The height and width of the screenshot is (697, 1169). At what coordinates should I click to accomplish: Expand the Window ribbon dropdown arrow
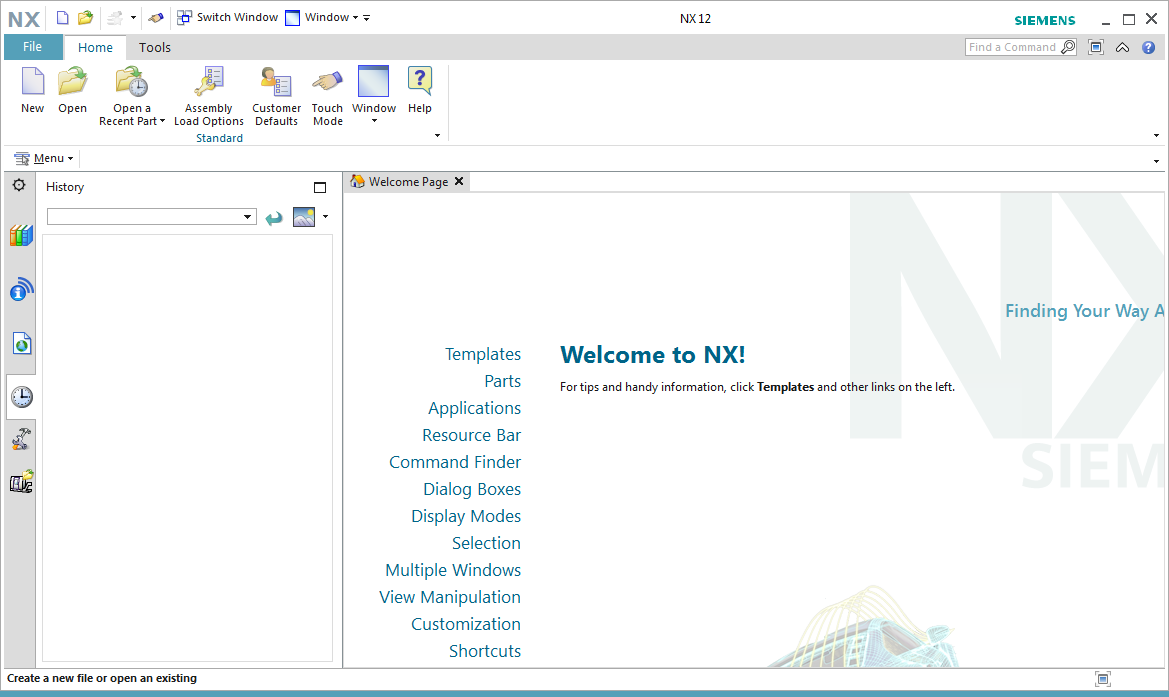pyautogui.click(x=374, y=121)
